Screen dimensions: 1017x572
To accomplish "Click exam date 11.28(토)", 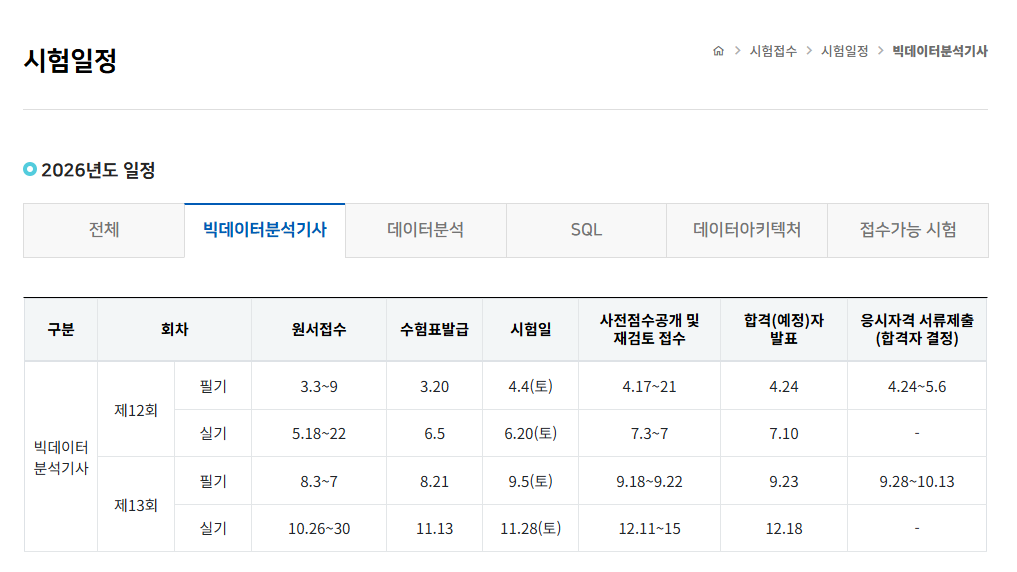I will click(531, 529).
